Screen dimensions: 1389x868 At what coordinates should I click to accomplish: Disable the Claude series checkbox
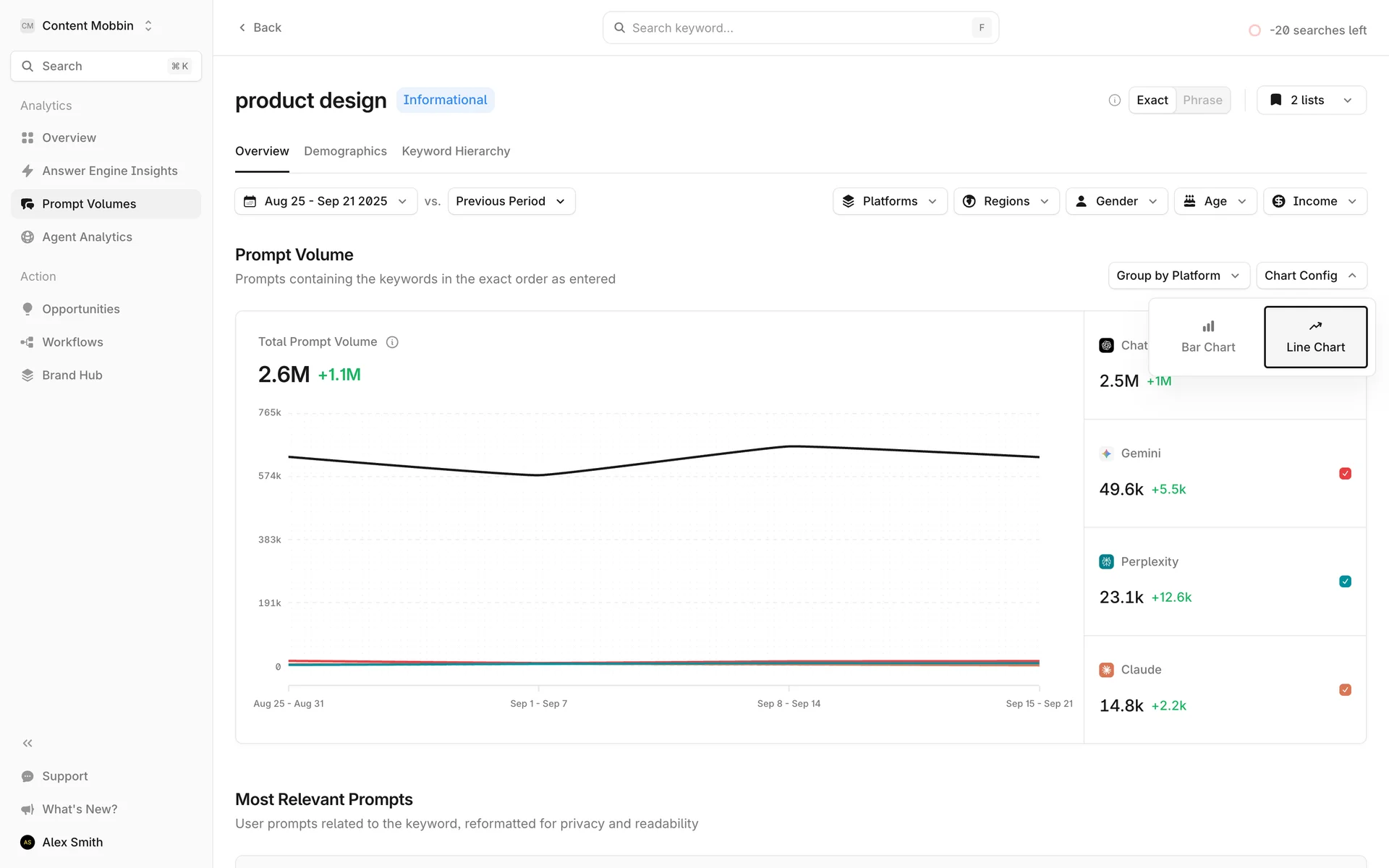1345,690
